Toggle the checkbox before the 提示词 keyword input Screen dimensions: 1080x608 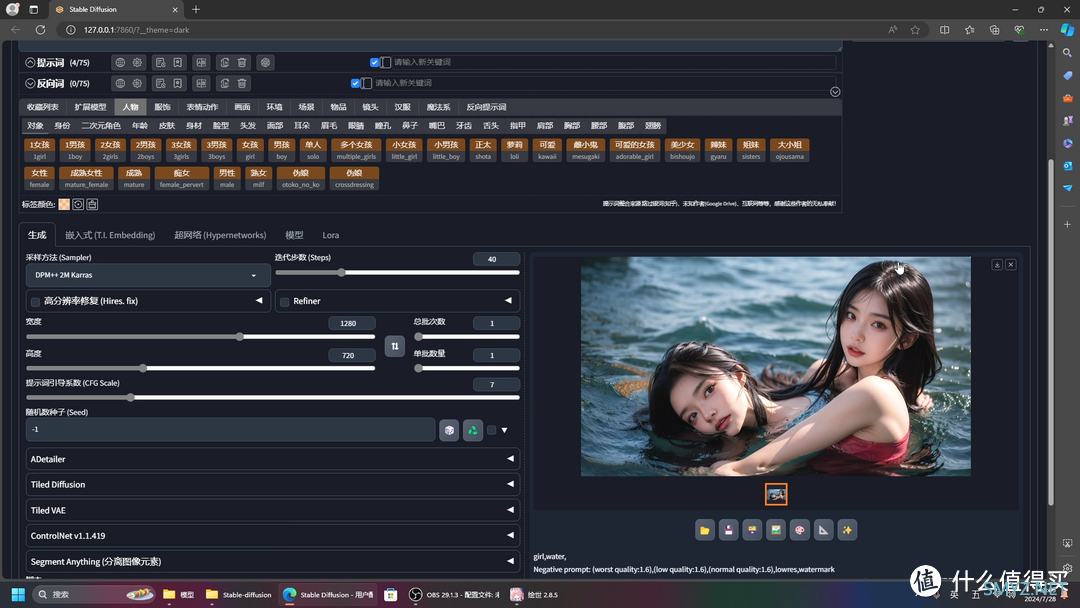[375, 63]
